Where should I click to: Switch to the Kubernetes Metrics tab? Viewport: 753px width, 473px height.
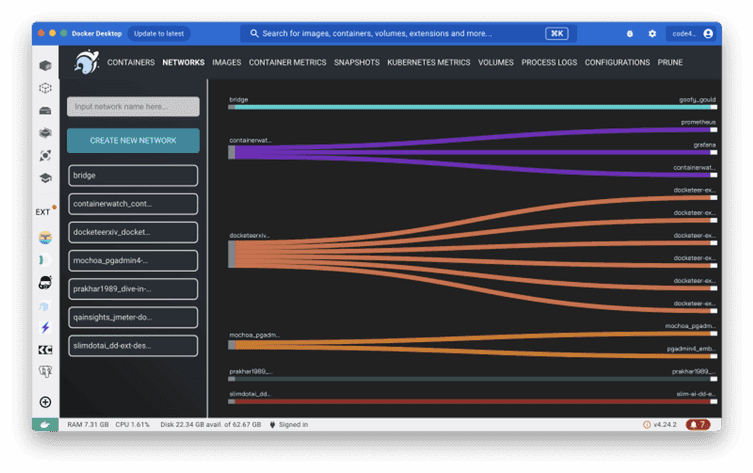428,62
